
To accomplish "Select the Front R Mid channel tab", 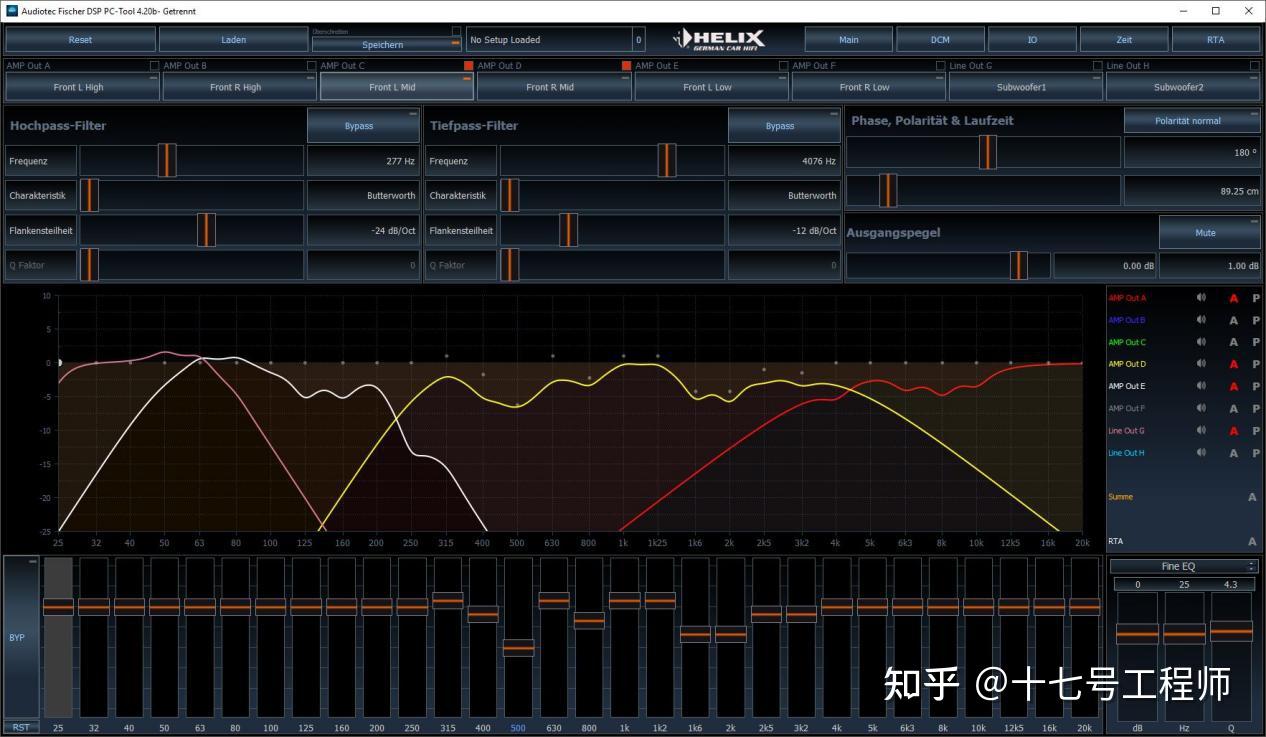I will pos(552,87).
